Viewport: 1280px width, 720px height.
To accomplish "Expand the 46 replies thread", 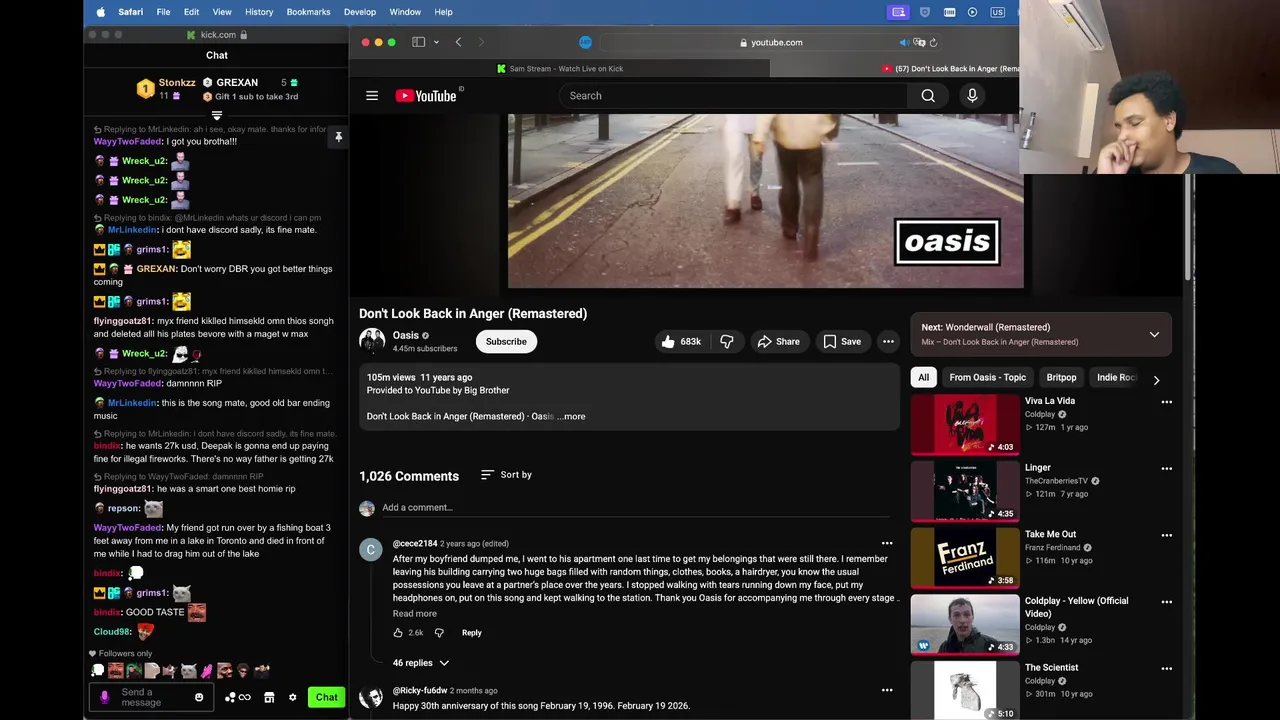I will point(421,663).
